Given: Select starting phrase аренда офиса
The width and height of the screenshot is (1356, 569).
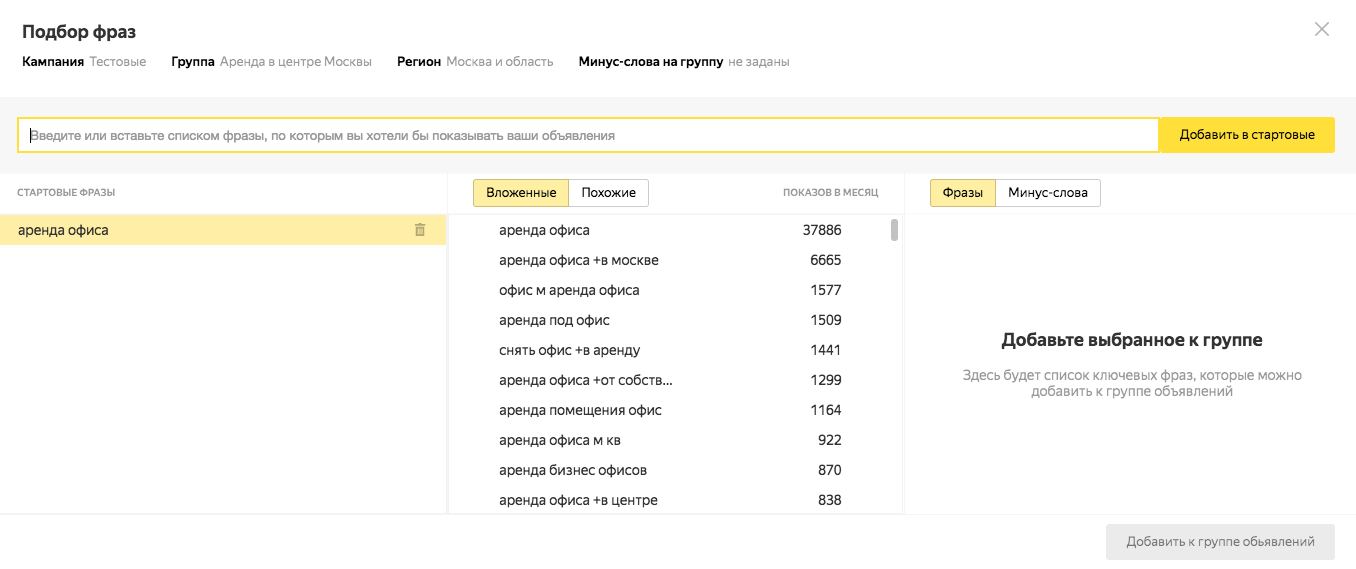Looking at the screenshot, I should click(223, 230).
